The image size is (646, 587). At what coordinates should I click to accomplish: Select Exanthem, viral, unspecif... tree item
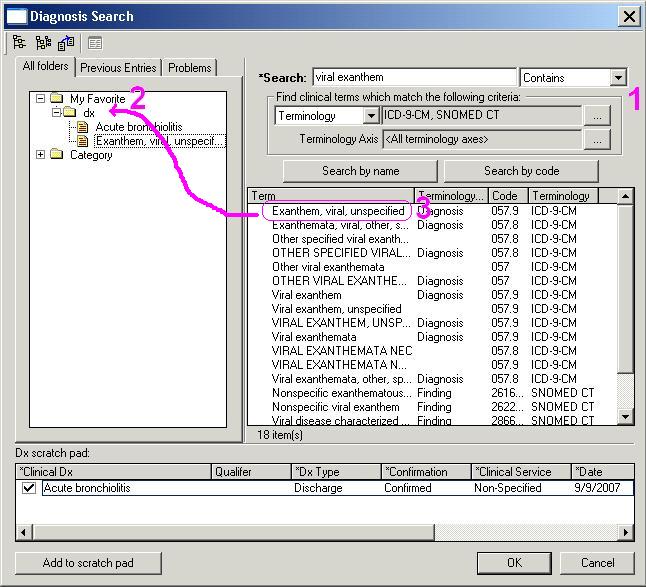pyautogui.click(x=159, y=141)
